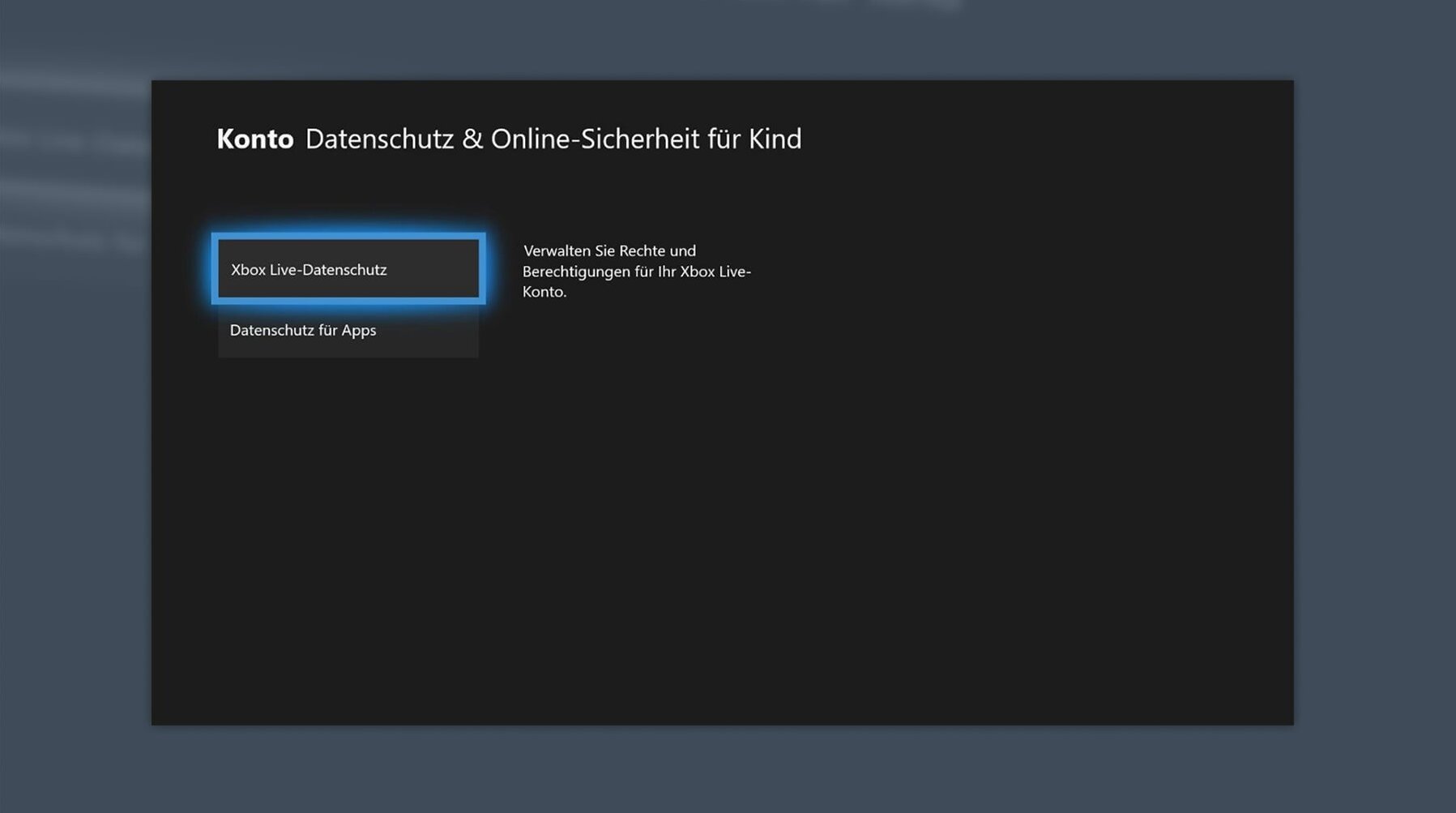Click the word Datenschutz in the header title

379,139
